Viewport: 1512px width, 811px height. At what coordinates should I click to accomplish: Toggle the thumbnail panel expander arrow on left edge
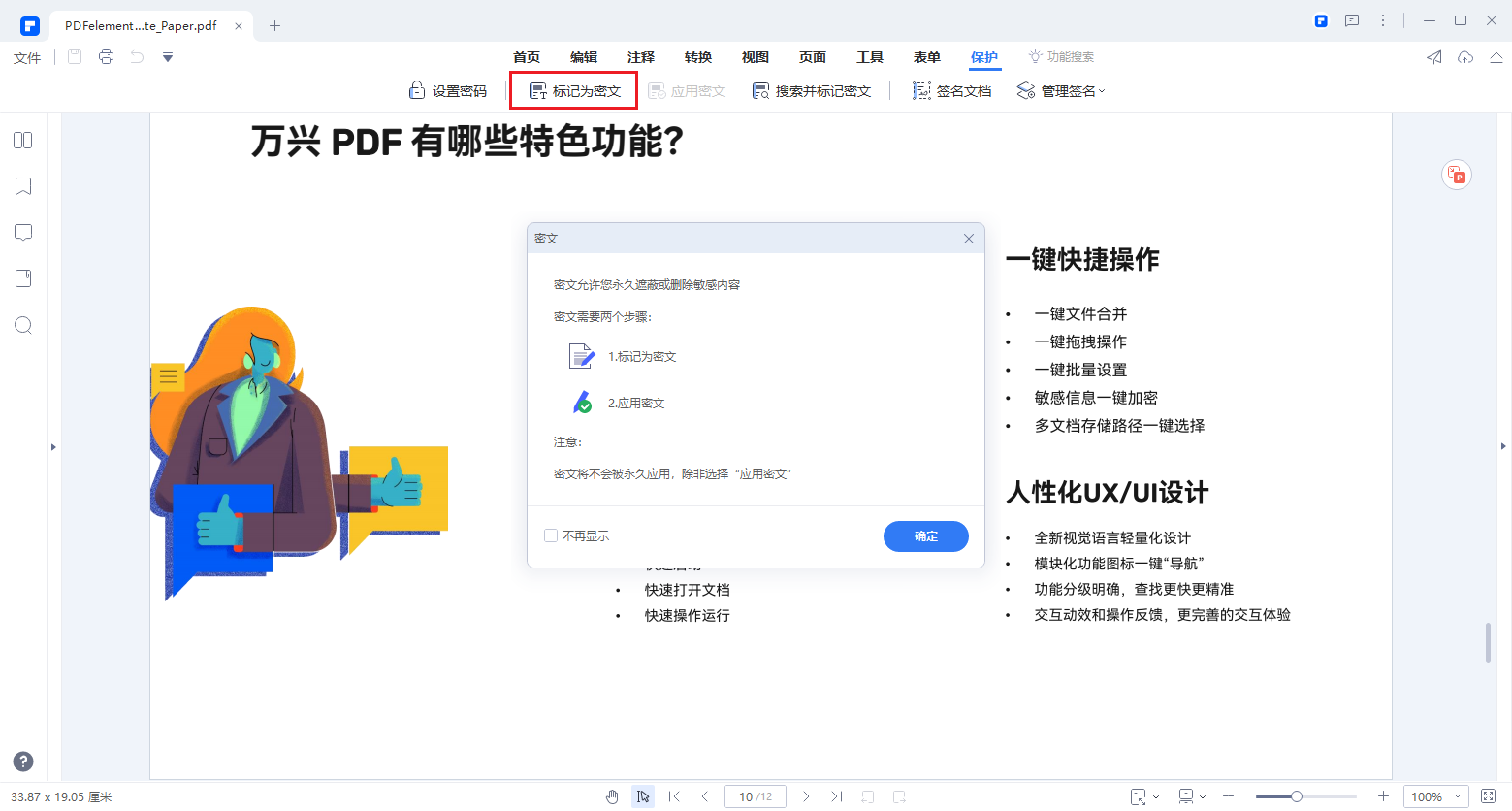click(53, 448)
